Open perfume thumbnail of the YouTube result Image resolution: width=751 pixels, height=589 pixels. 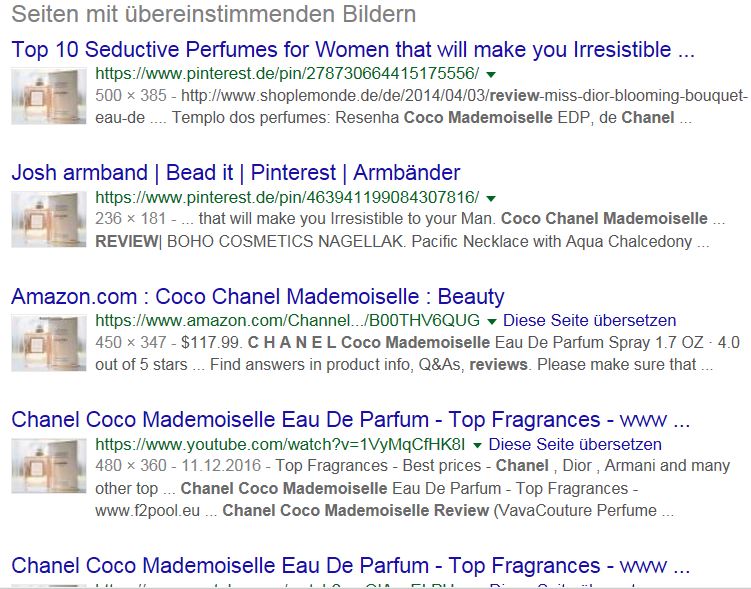click(49, 466)
